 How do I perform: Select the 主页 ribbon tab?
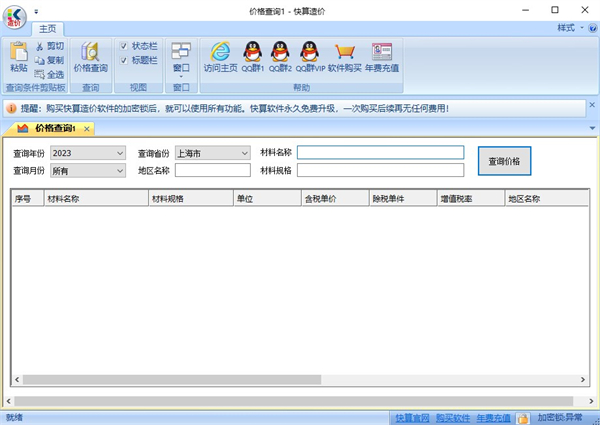[47, 29]
